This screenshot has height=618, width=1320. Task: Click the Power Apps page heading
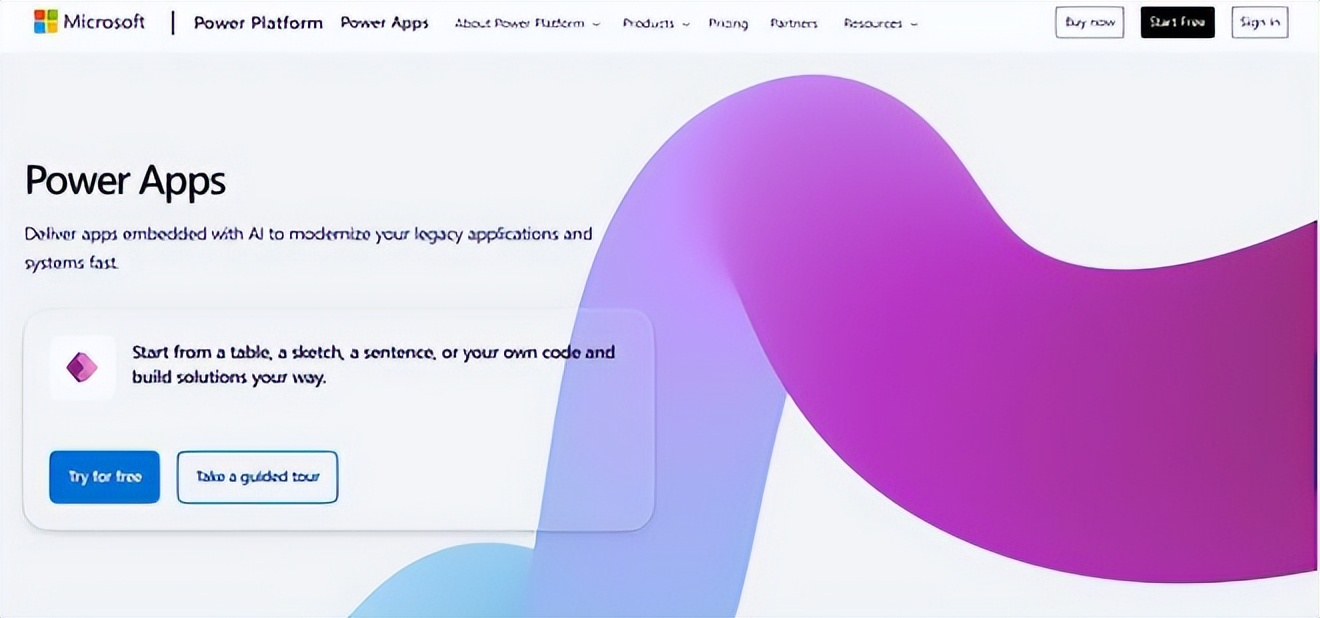coord(126,181)
